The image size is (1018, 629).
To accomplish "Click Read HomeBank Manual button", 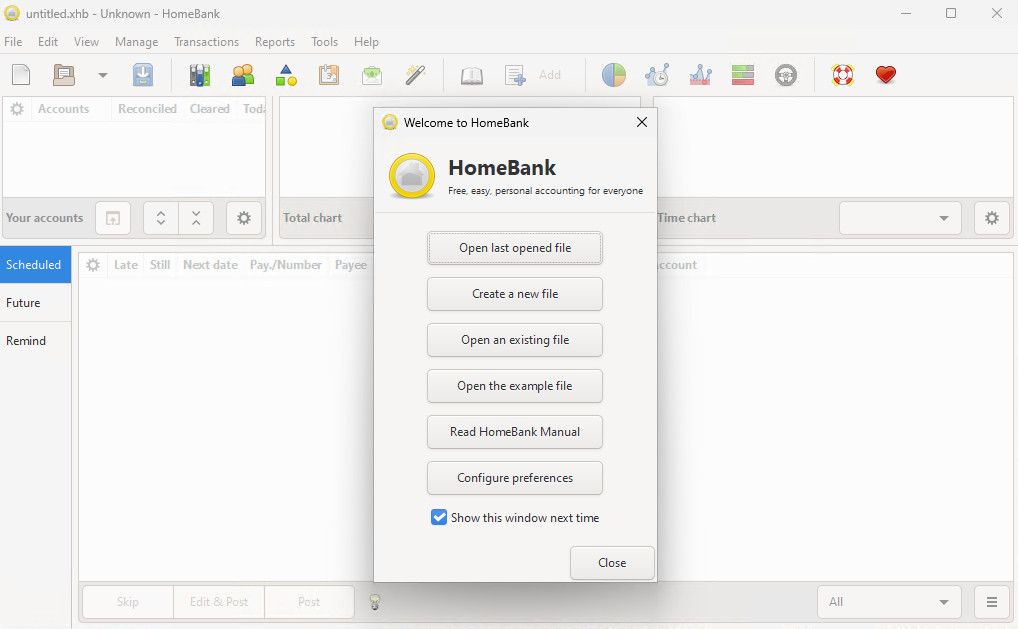I will [x=515, y=432].
